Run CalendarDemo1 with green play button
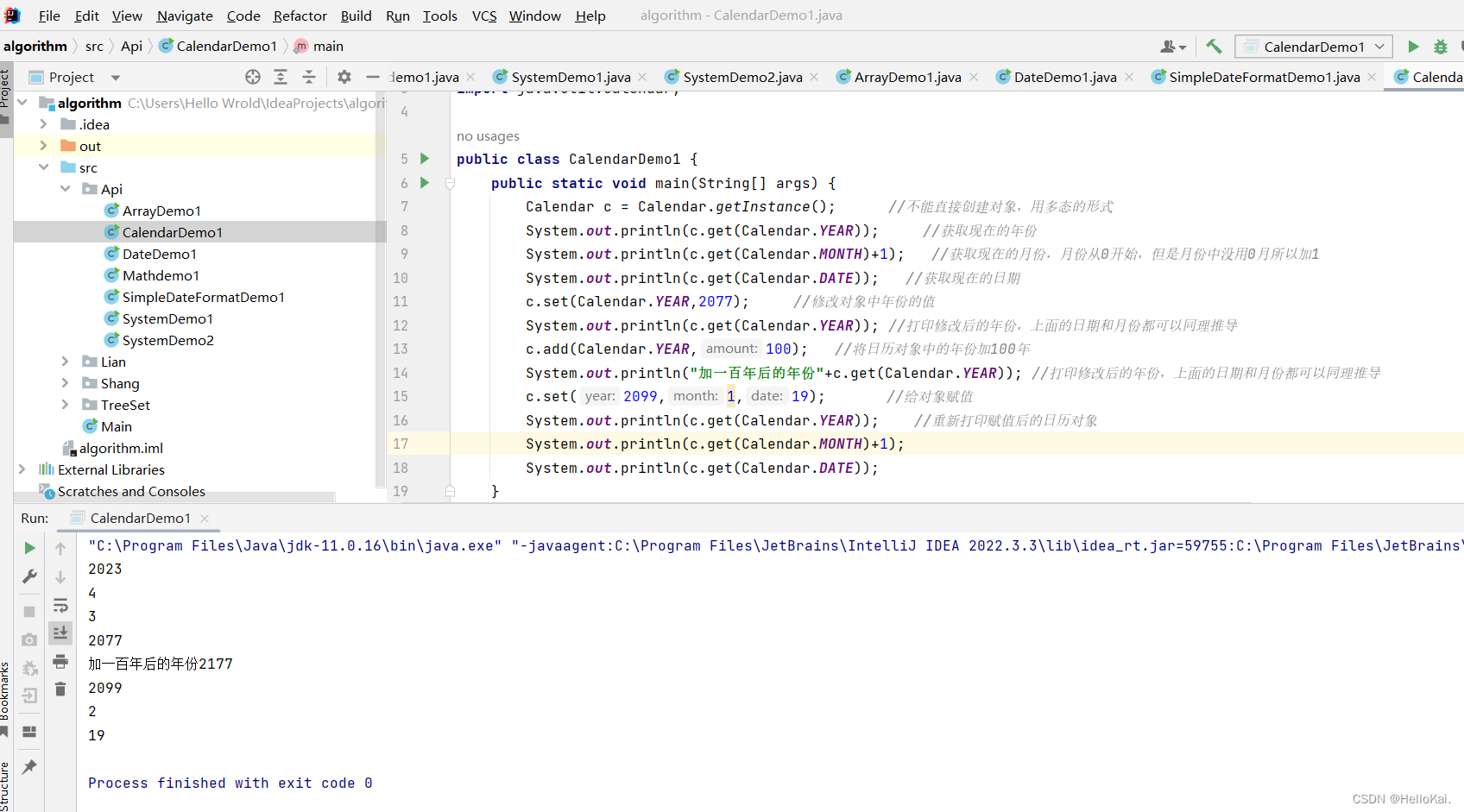 [1413, 47]
